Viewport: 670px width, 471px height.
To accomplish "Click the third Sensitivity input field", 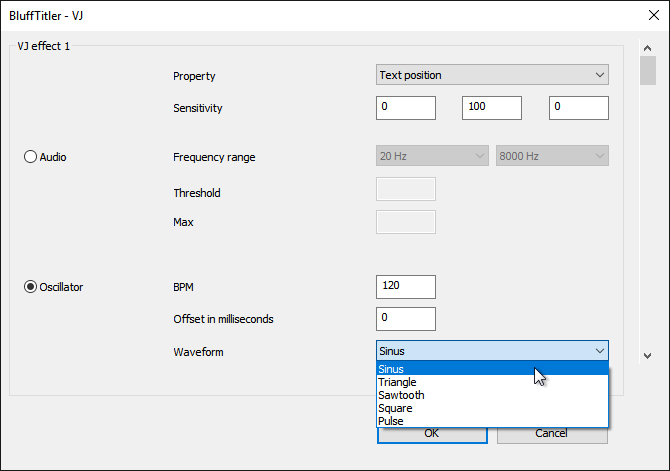I will point(579,108).
